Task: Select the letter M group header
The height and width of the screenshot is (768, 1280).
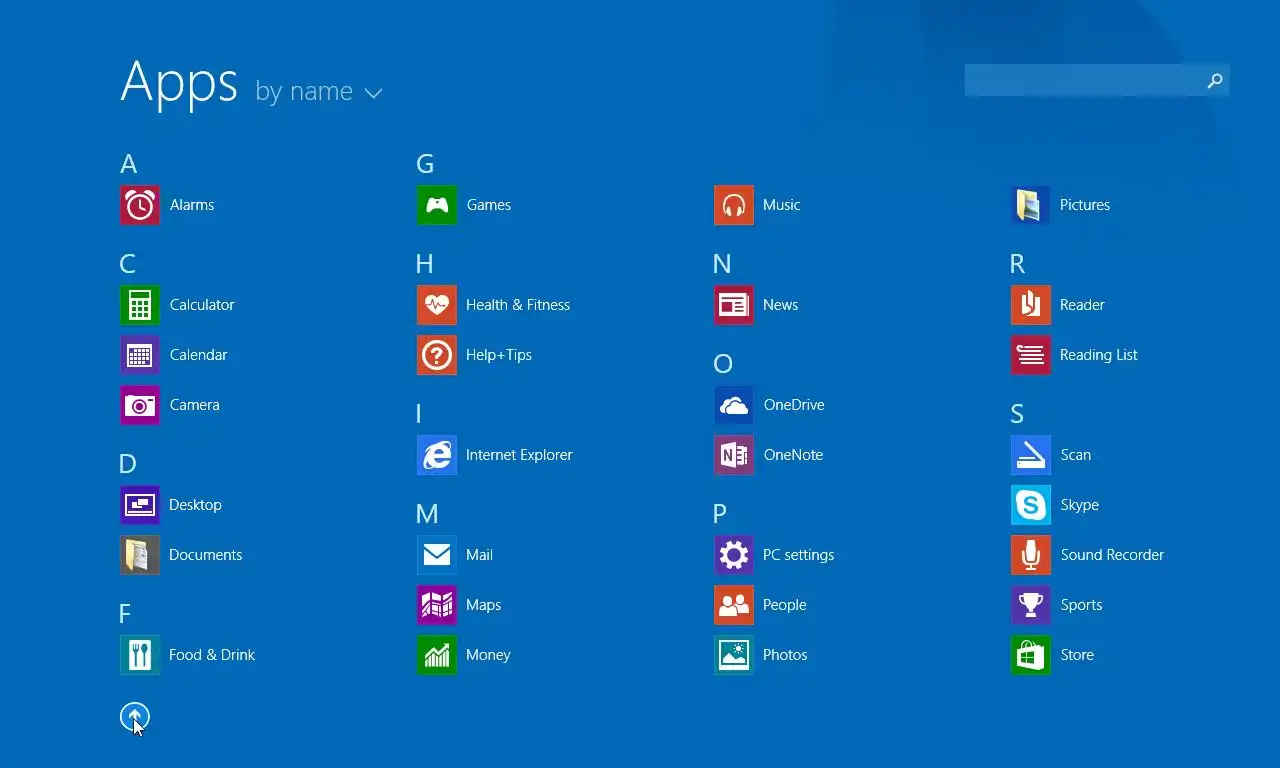Action: [x=427, y=514]
